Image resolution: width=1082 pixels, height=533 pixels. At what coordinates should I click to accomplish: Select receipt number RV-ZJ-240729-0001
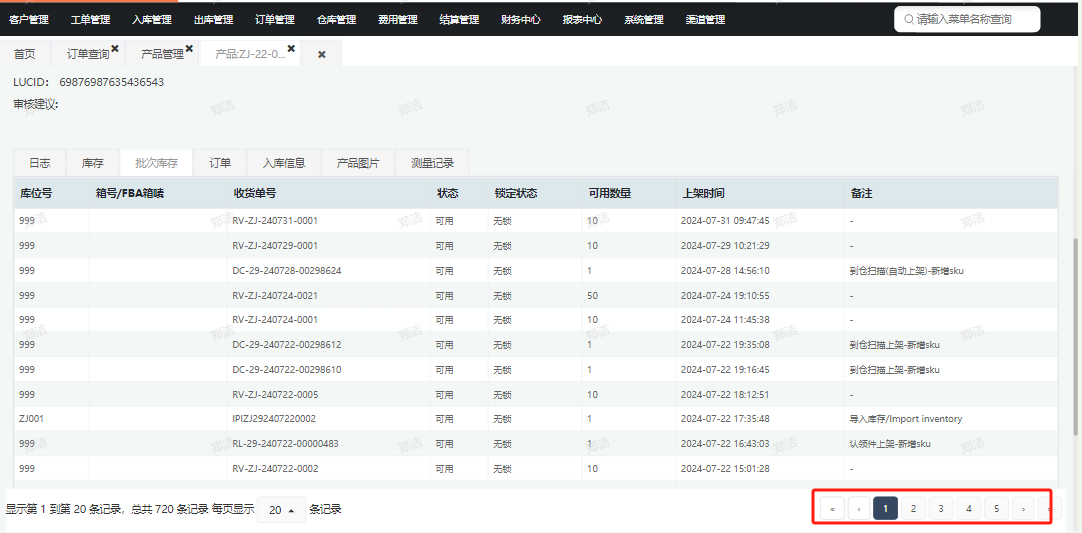(x=275, y=246)
